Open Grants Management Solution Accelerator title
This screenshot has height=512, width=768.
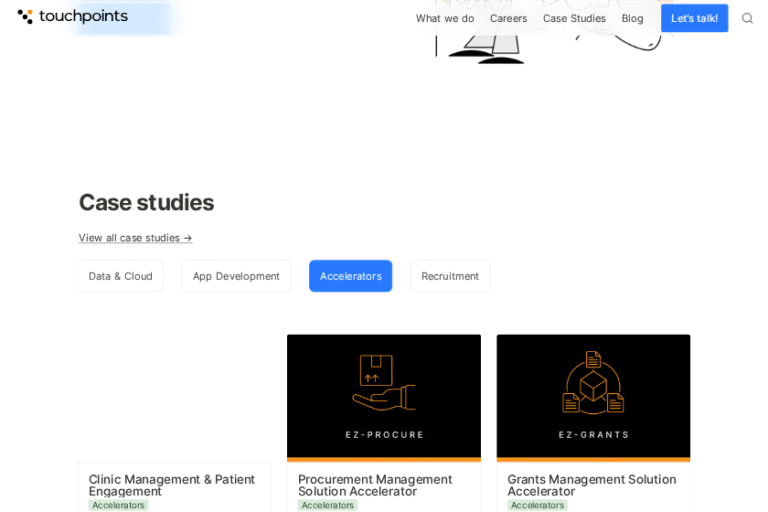pos(591,485)
